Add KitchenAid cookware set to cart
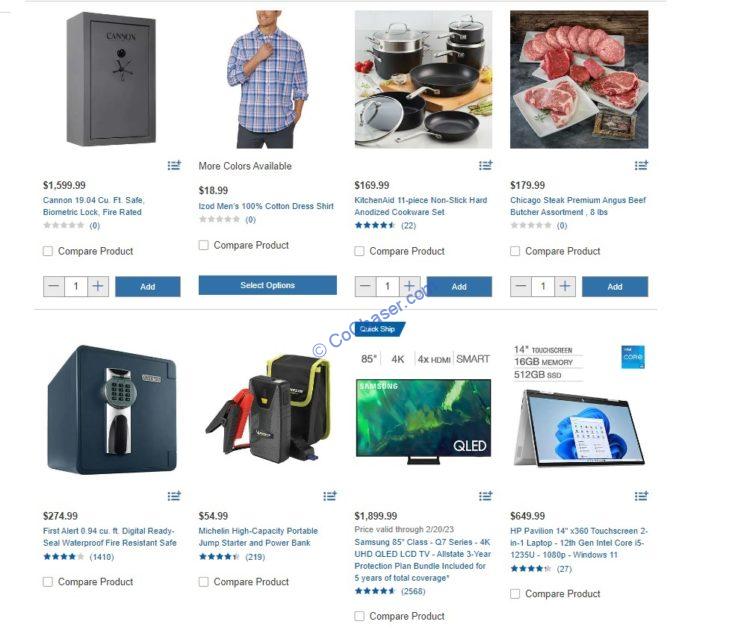The image size is (750, 639). [x=459, y=286]
